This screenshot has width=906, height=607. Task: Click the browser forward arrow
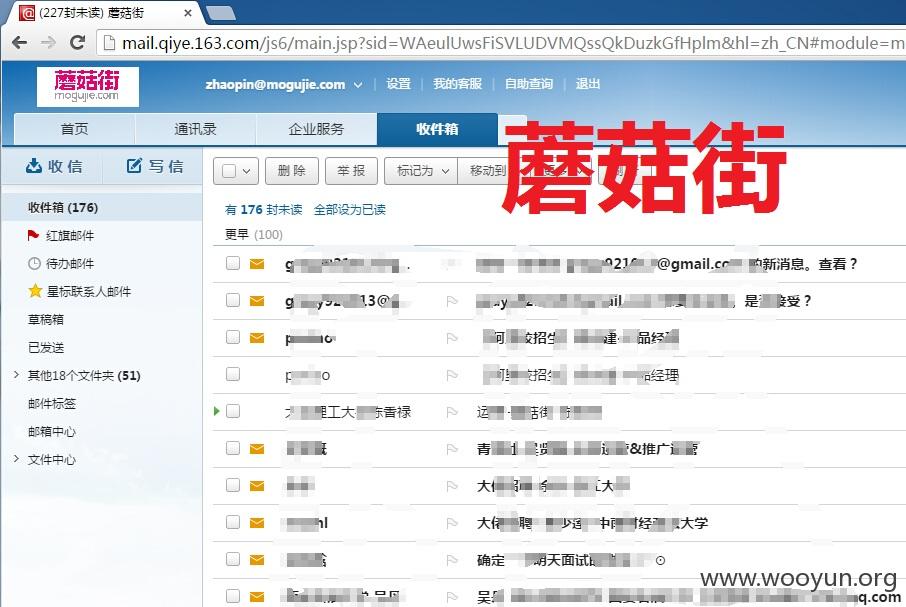pos(49,42)
